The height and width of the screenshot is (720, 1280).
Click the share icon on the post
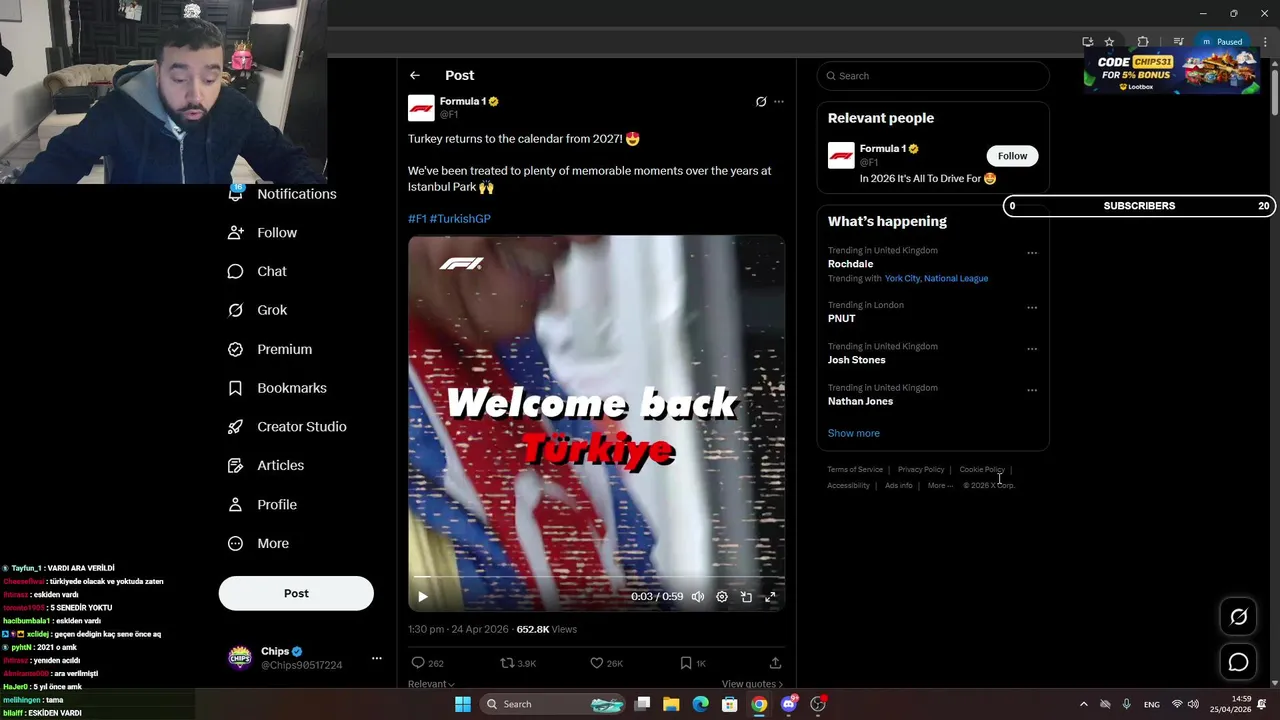775,663
